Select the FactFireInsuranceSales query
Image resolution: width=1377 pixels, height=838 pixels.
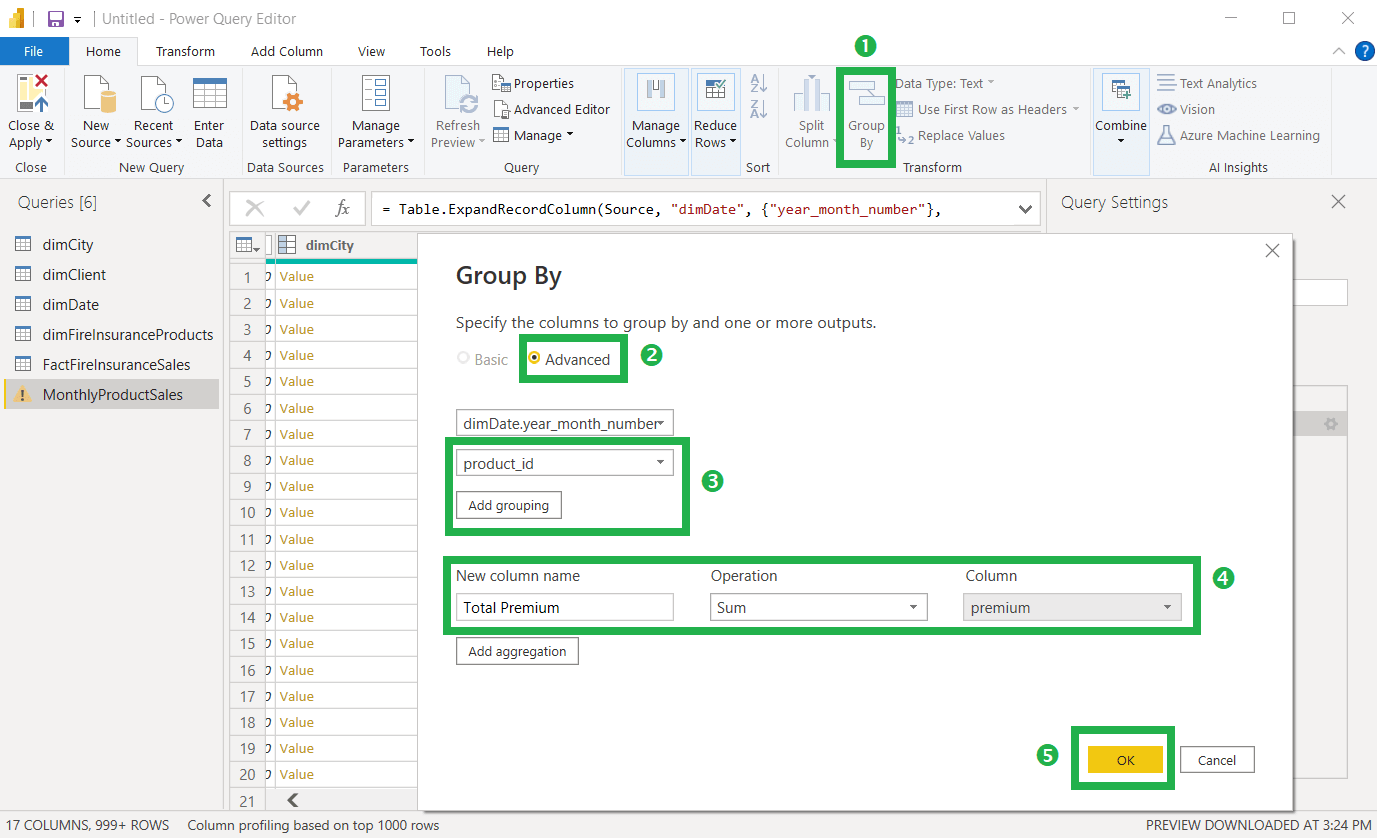[116, 364]
